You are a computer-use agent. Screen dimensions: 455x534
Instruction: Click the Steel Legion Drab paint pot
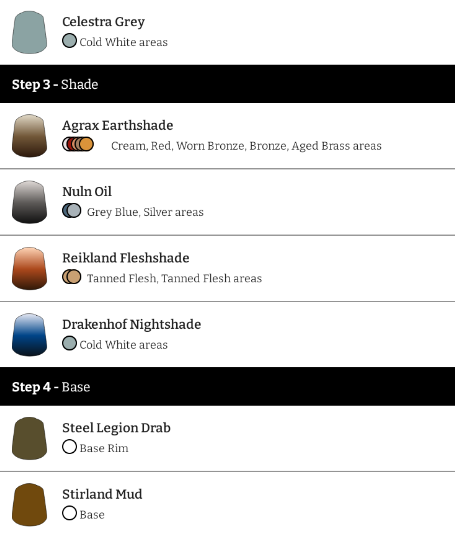(x=29, y=438)
